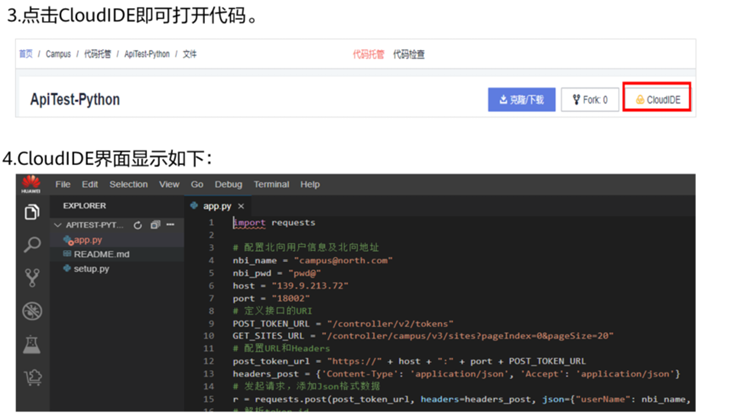730x417 pixels.
Task: Select README.md in file explorer
Action: click(101, 254)
